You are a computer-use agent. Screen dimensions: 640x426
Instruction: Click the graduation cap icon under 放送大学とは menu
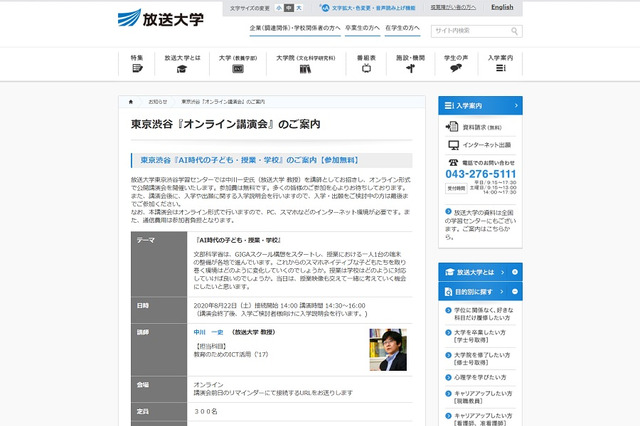click(182, 69)
